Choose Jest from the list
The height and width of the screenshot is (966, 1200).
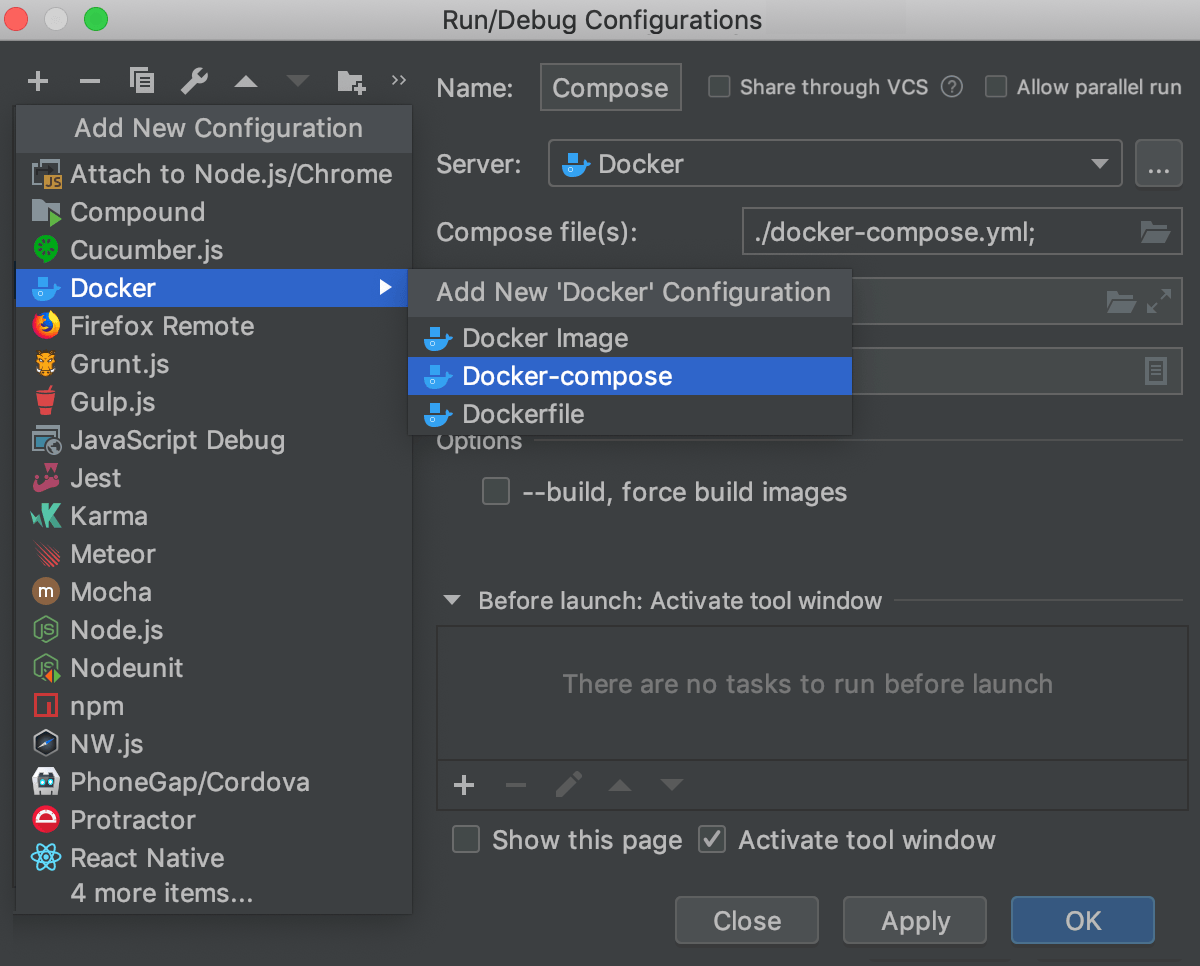click(x=213, y=478)
